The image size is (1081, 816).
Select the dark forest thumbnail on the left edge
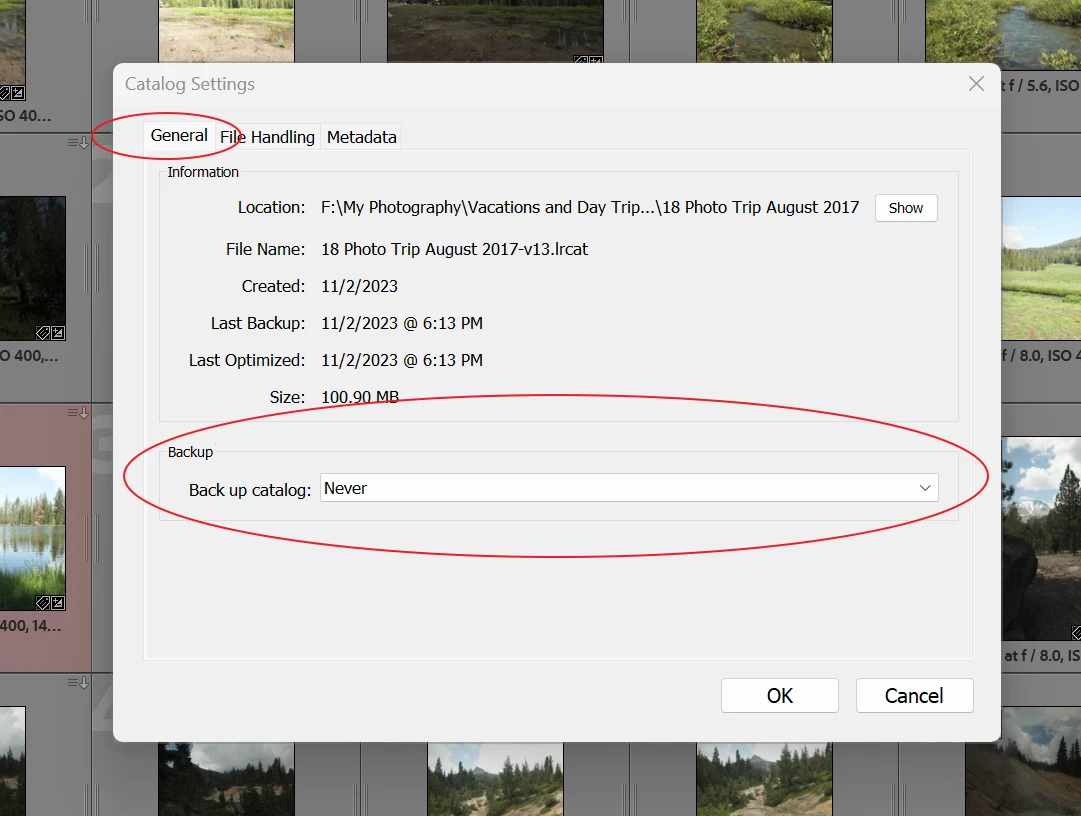click(x=32, y=268)
